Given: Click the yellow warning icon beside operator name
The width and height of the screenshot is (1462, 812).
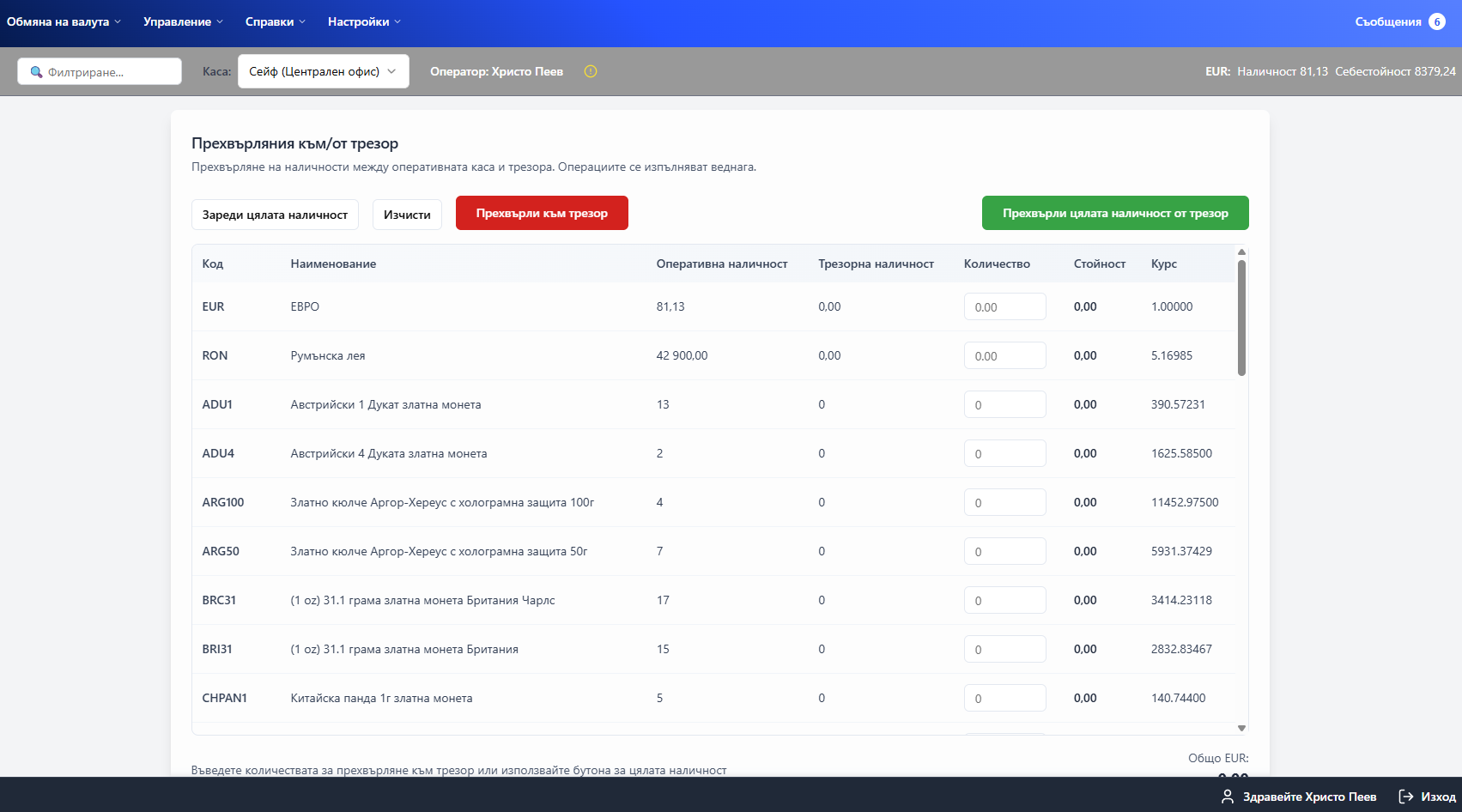Looking at the screenshot, I should [591, 71].
